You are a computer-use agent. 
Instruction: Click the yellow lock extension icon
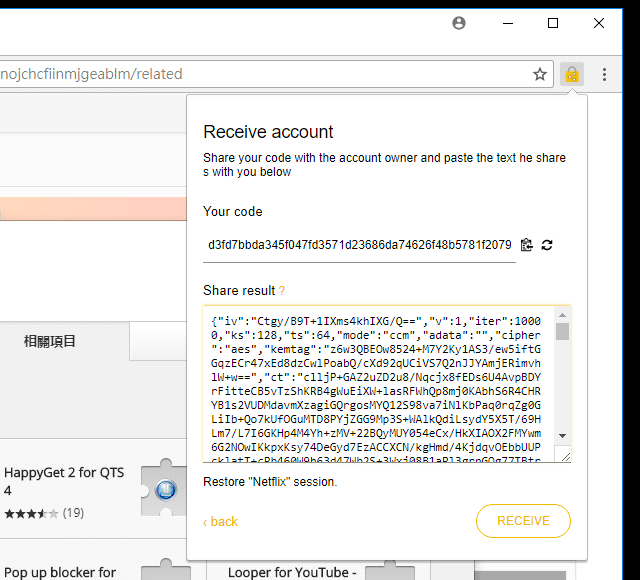[x=571, y=74]
